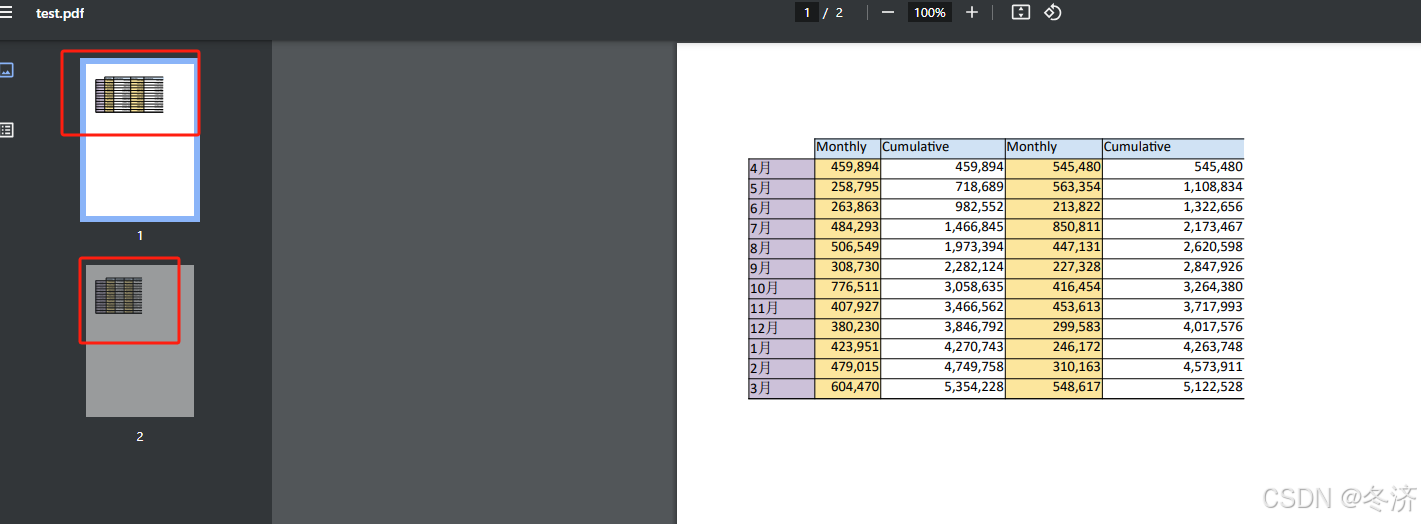Click the cell value 1,973,394
This screenshot has width=1421, height=524.
pyautogui.click(x=974, y=247)
